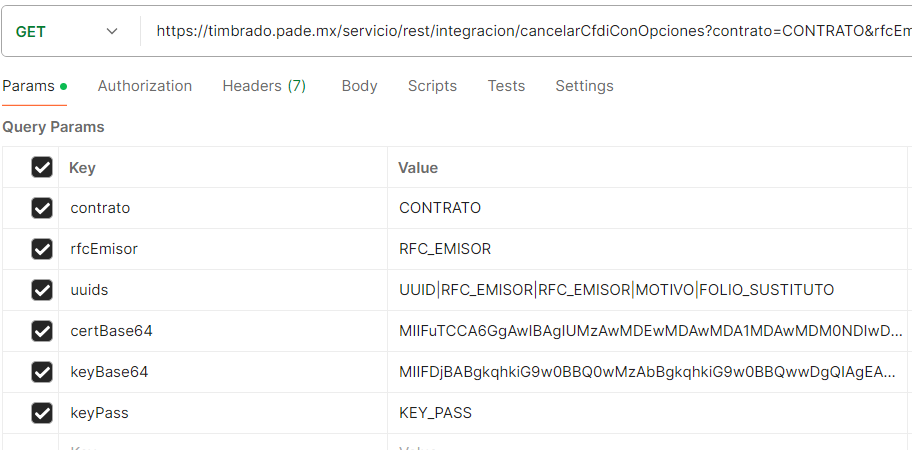Open the GET method dropdown
The width and height of the screenshot is (912, 450).
coord(67,31)
